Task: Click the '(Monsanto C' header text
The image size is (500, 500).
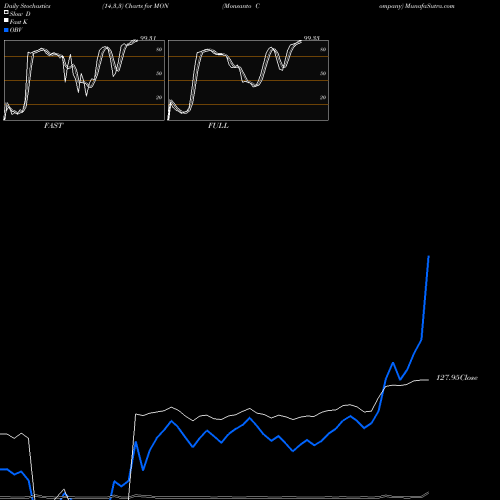Action: (241, 6)
